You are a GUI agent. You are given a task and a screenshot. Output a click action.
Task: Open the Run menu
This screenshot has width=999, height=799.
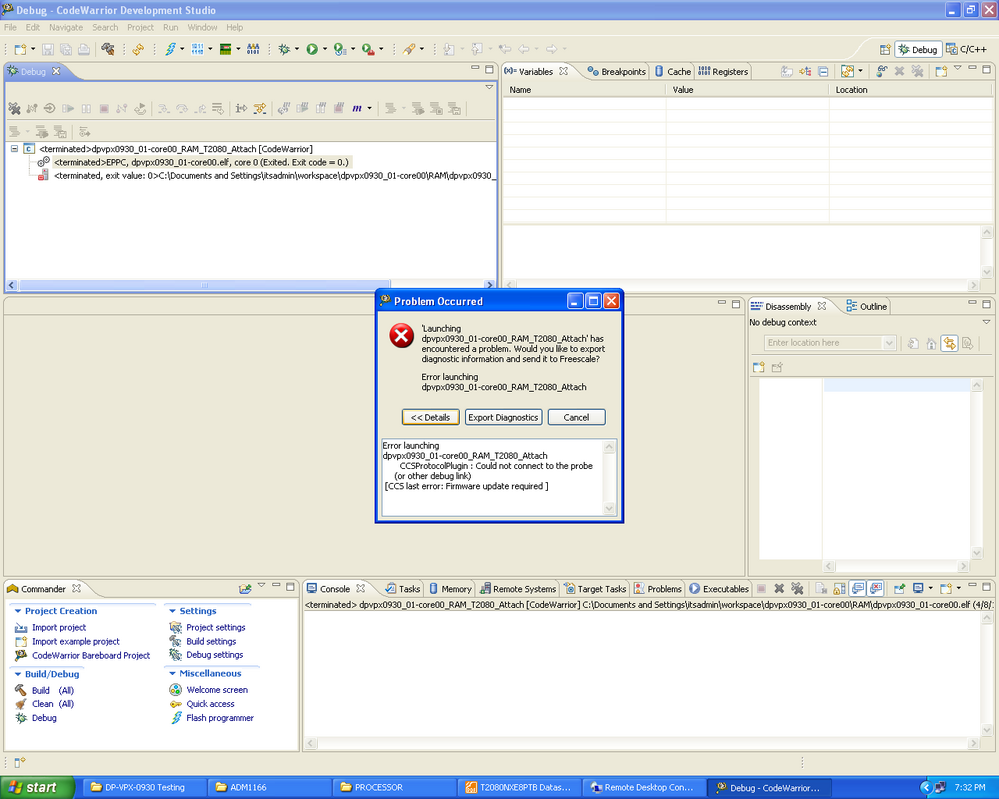170,27
